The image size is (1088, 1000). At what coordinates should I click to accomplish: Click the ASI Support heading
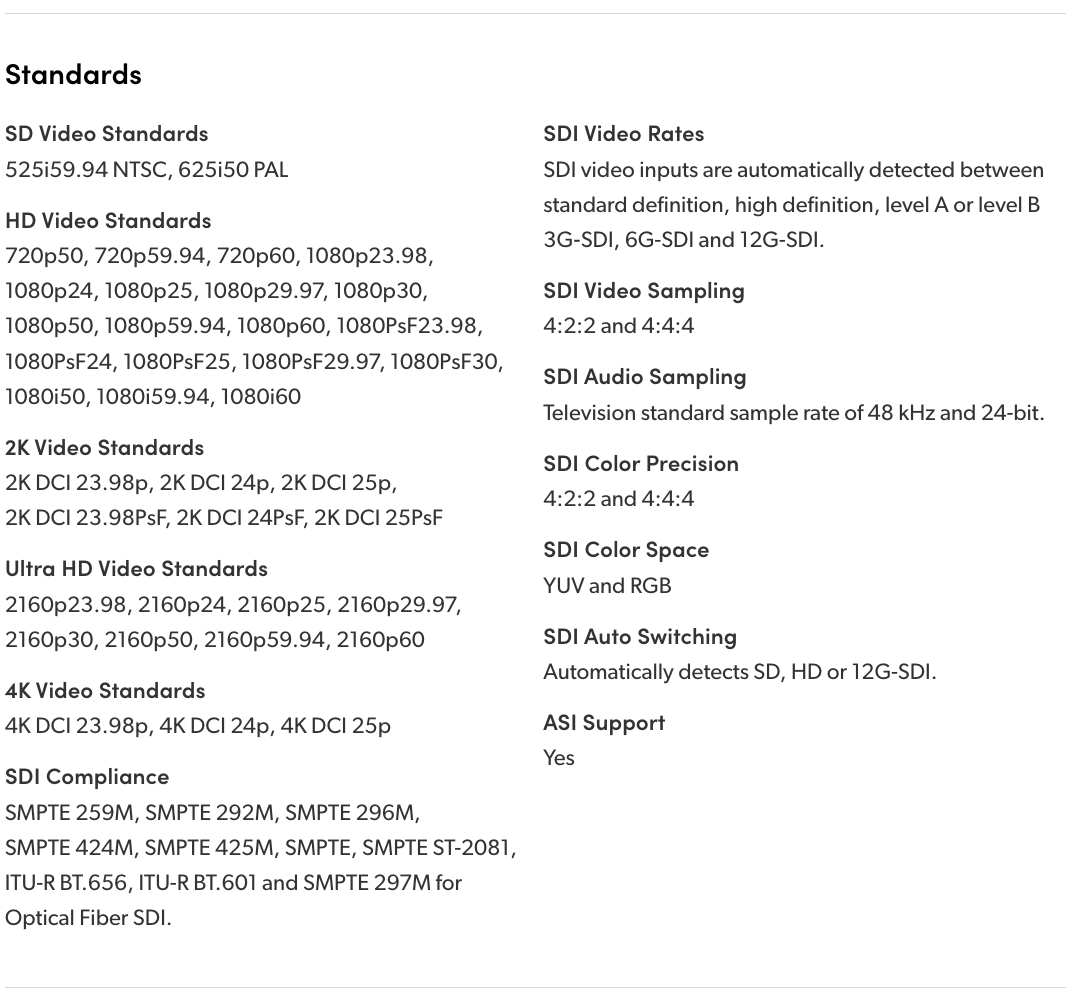pos(604,722)
